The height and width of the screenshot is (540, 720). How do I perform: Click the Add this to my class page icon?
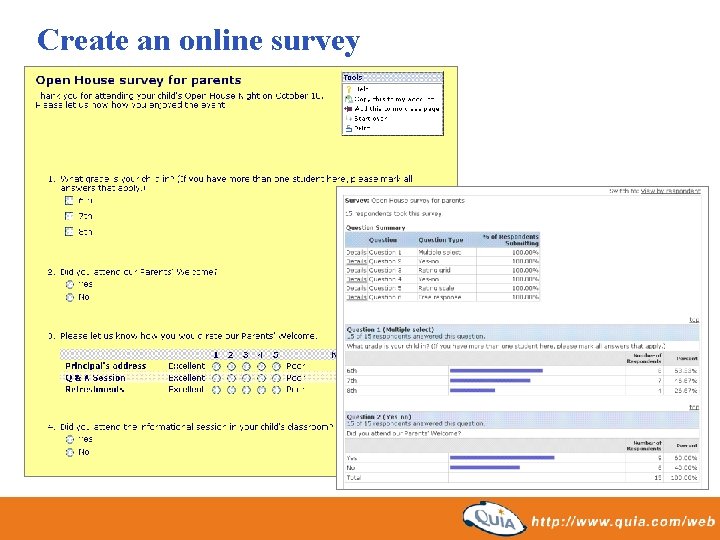[x=349, y=109]
